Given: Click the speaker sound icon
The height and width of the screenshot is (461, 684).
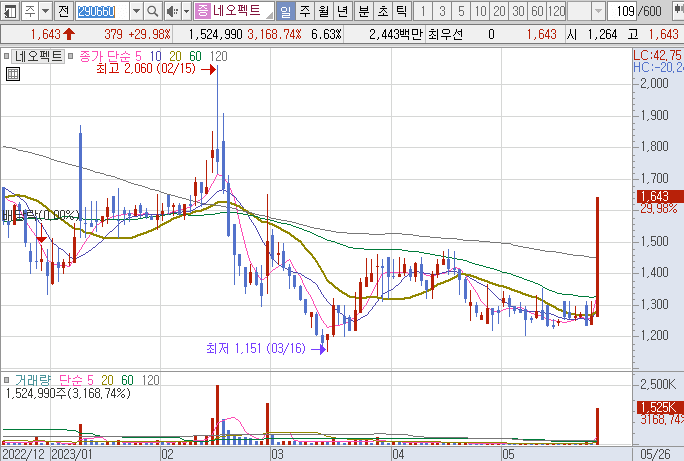Looking at the screenshot, I should (x=172, y=11).
